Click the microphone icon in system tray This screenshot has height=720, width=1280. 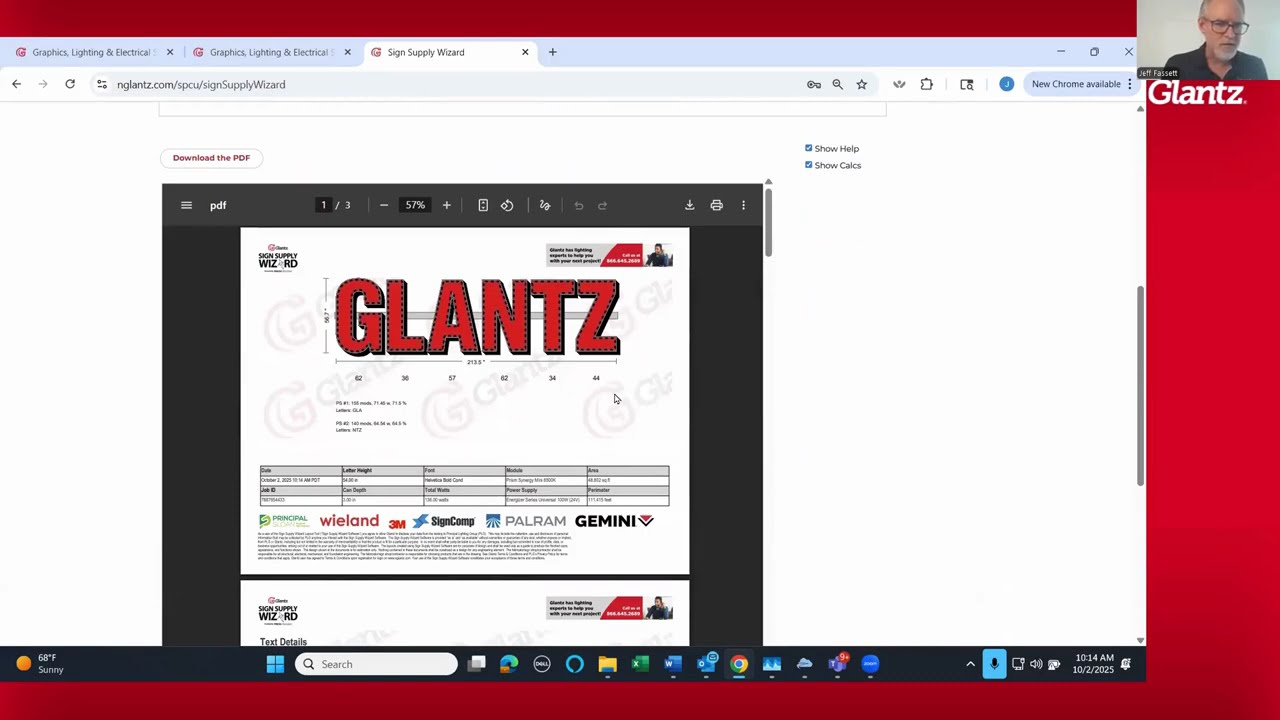[994, 664]
